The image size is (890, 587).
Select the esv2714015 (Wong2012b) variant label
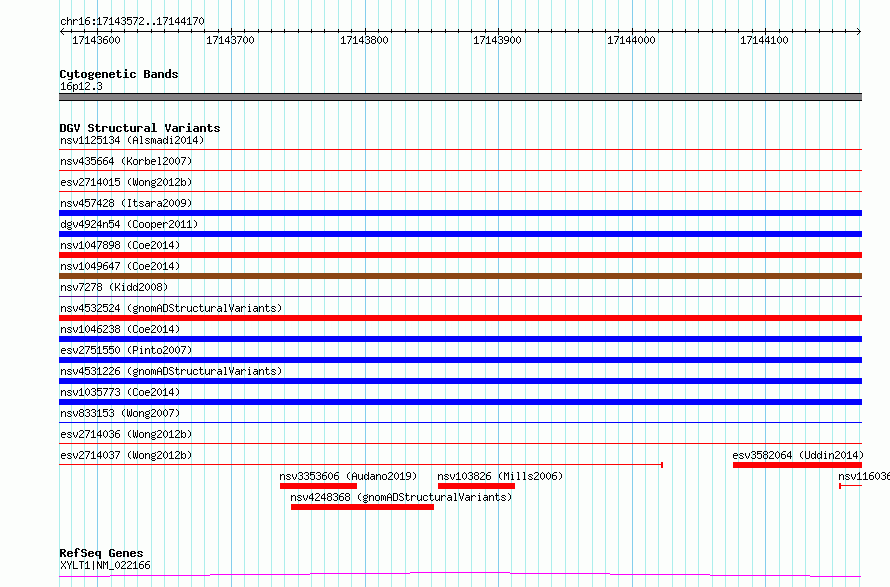(126, 182)
